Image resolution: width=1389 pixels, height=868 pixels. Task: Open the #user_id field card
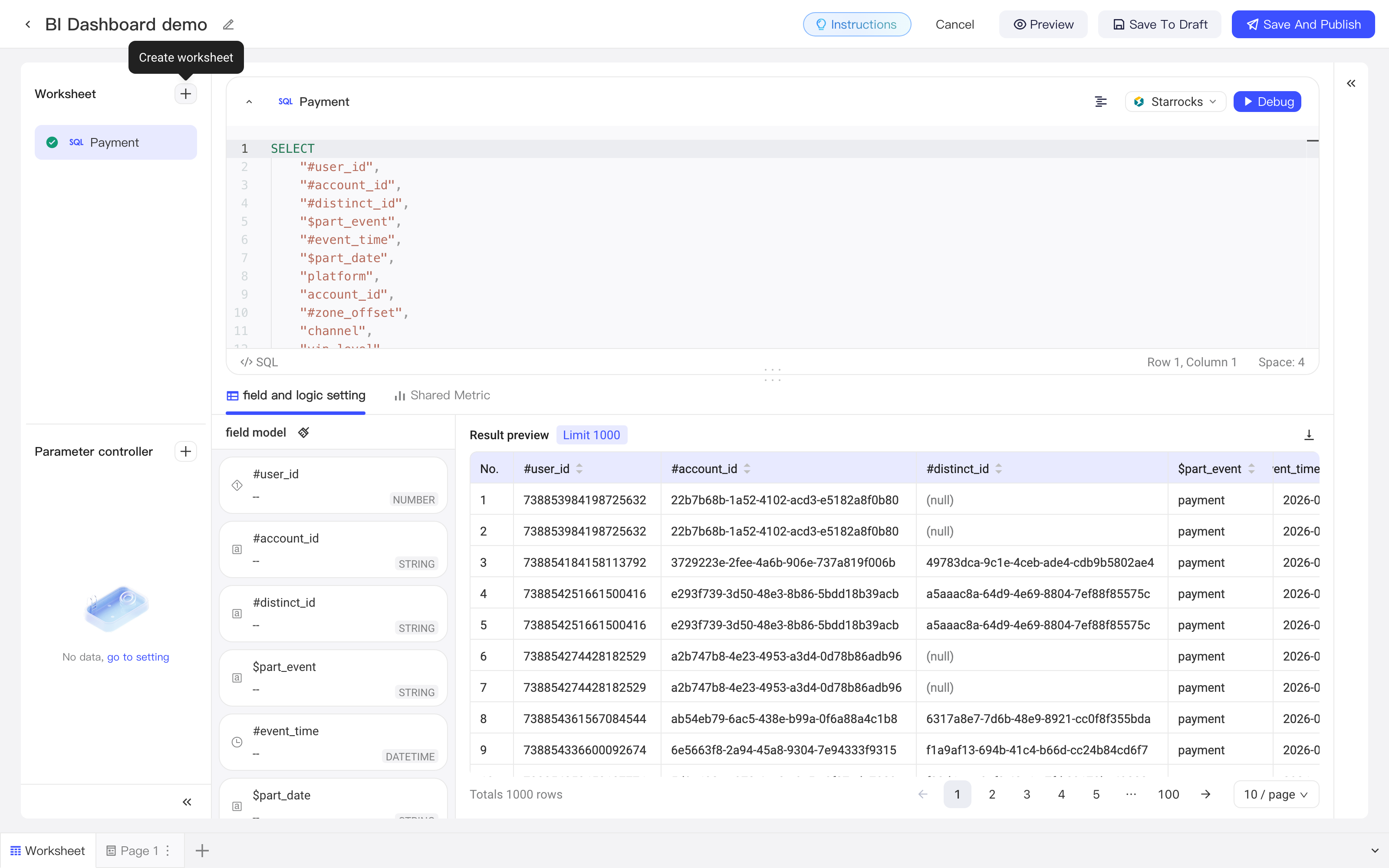coord(333,485)
